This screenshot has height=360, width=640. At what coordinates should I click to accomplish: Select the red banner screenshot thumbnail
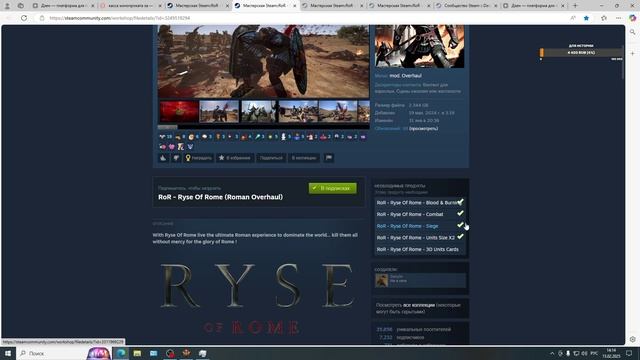[x=179, y=111]
